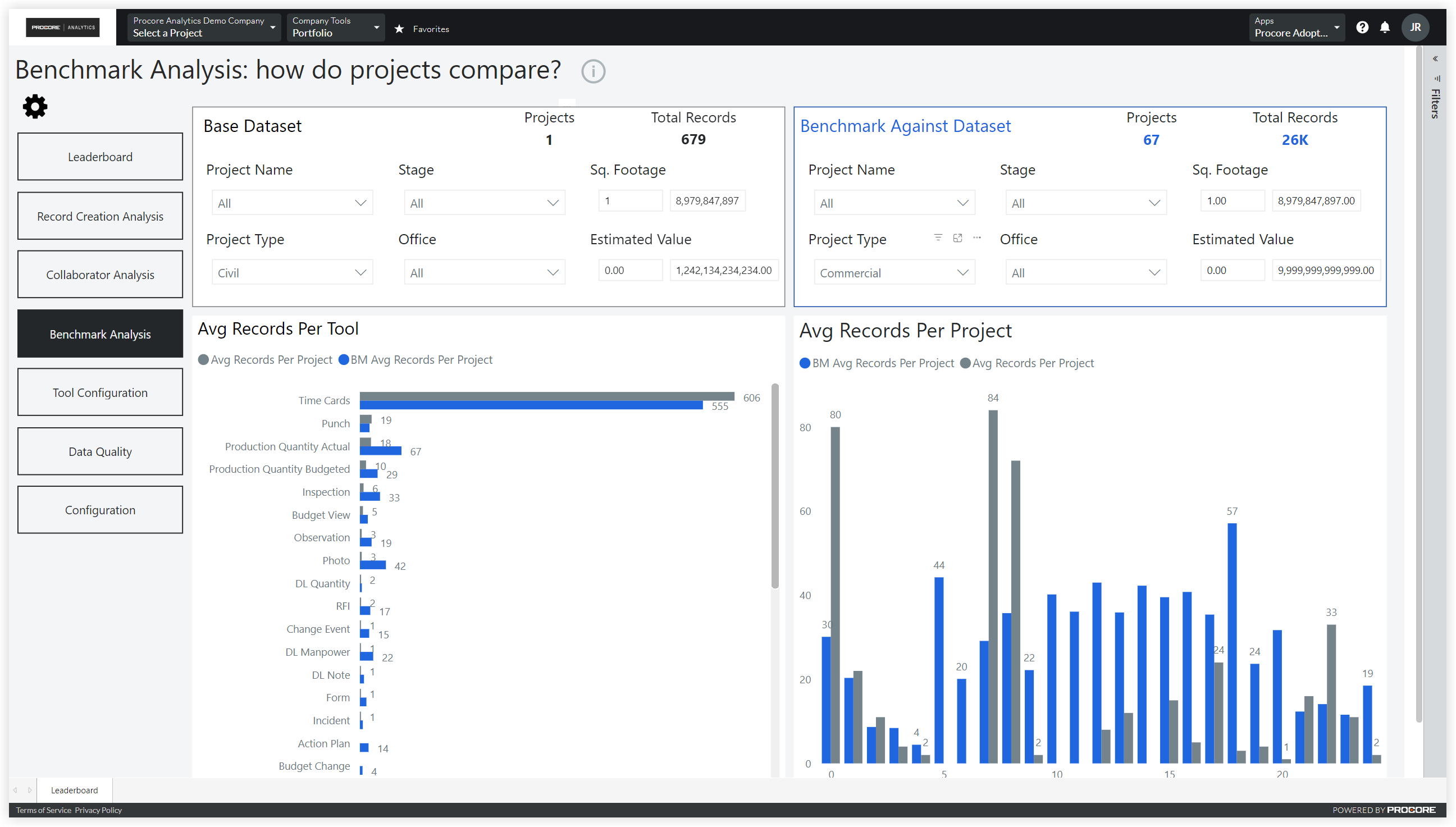
Task: Expand the Filters pane chevron
Action: (x=1435, y=58)
